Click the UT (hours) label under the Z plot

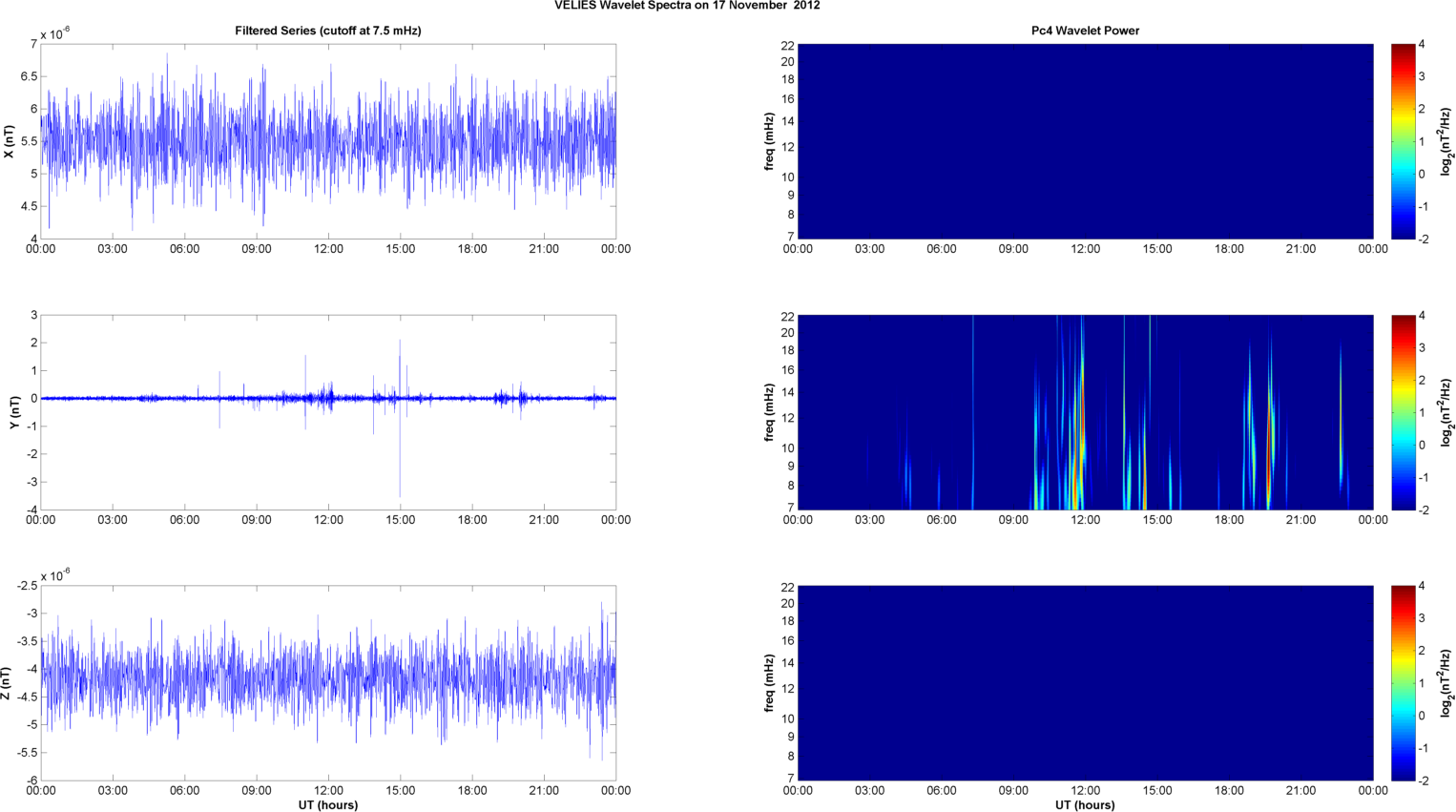(327, 805)
